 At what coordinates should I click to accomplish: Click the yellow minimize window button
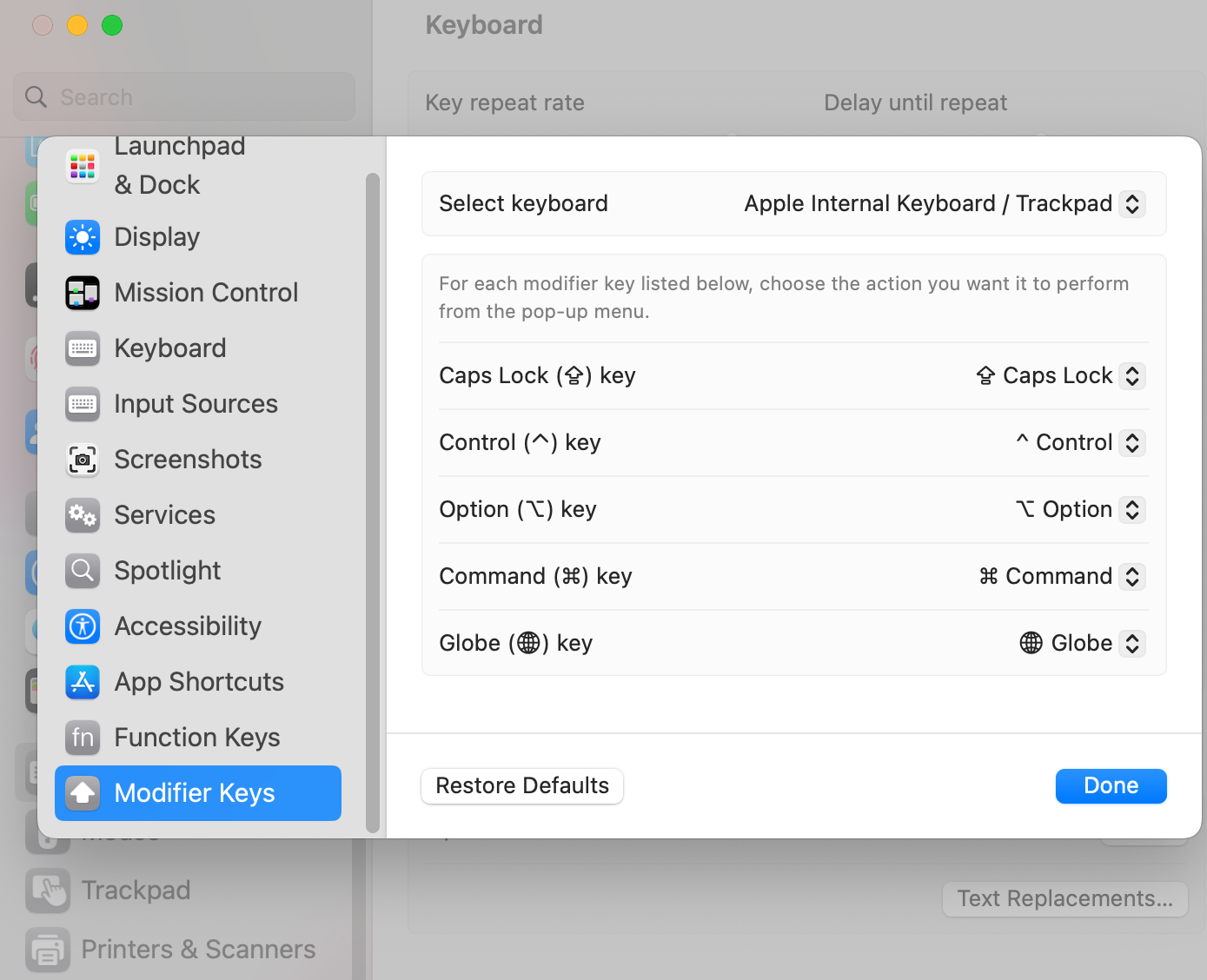tap(77, 25)
